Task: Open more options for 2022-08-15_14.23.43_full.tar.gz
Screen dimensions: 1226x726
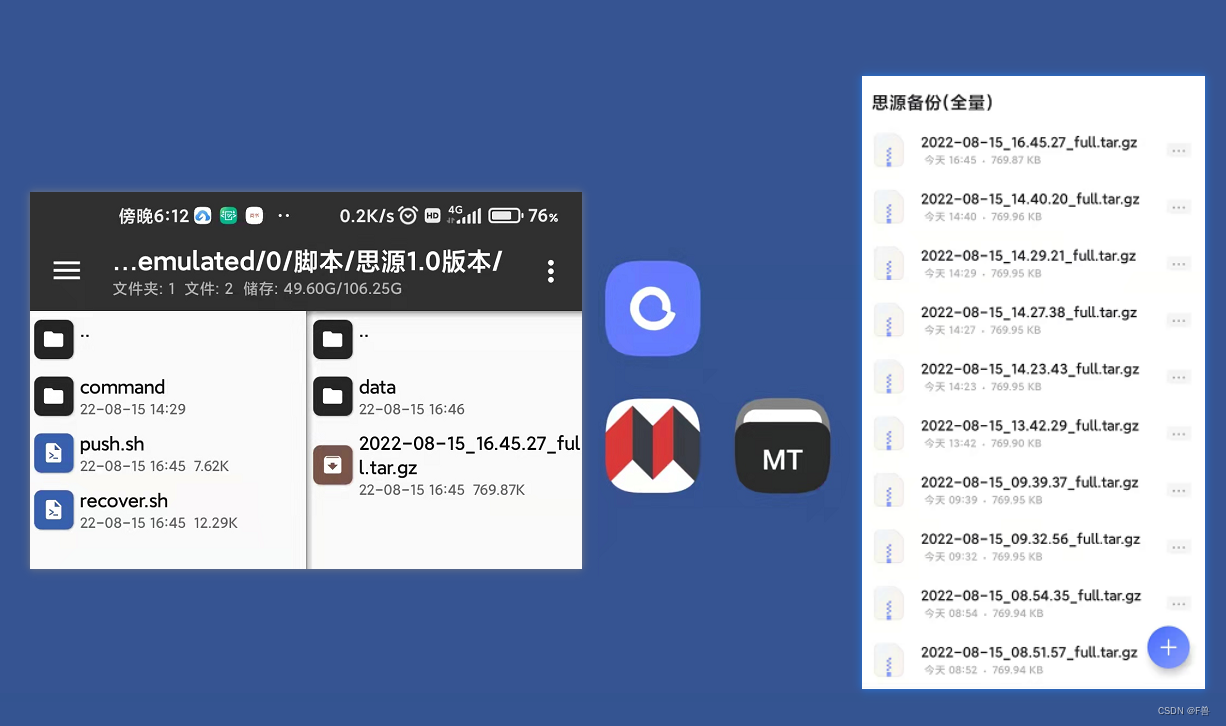Action: 1178,377
